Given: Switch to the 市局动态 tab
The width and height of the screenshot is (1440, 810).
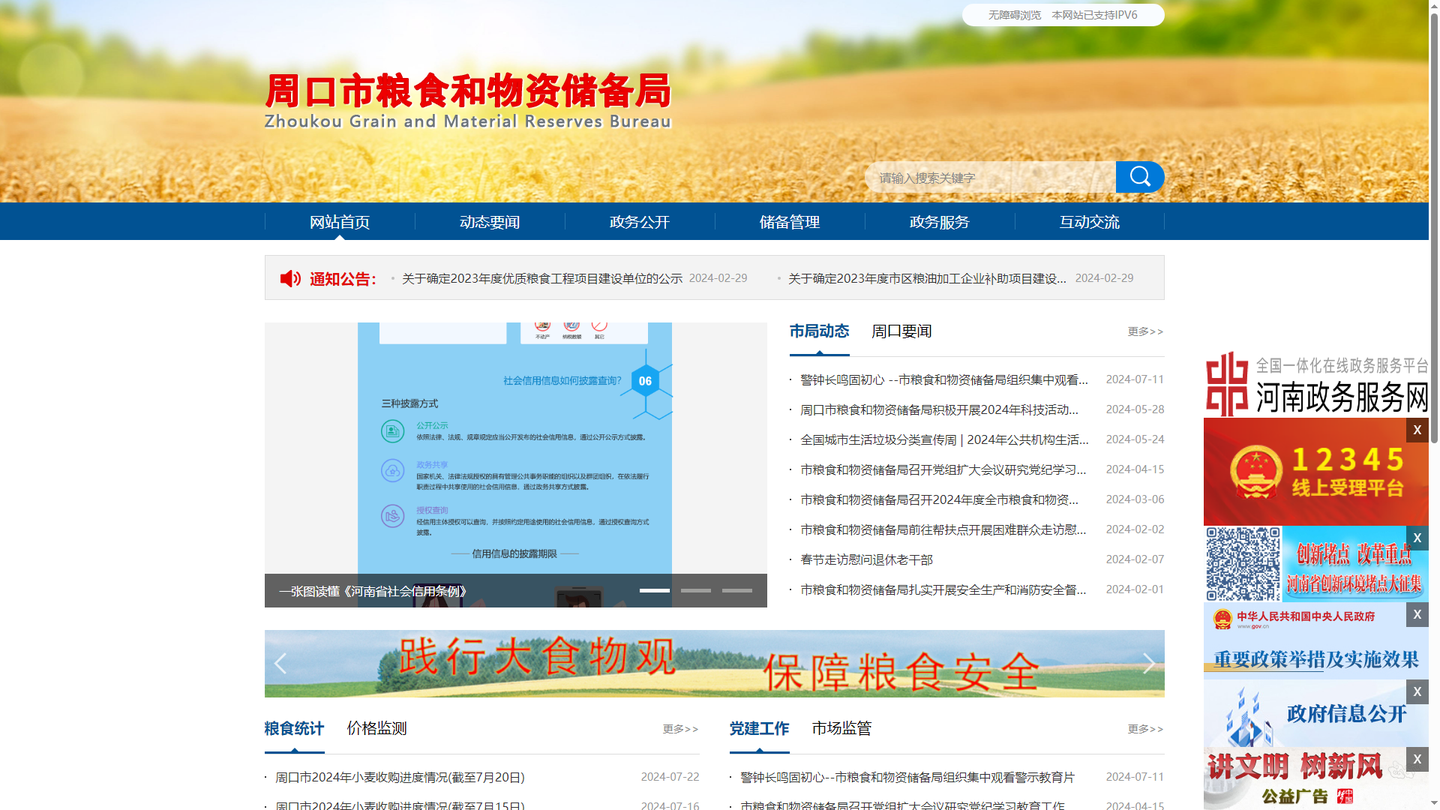Looking at the screenshot, I should coord(819,331).
